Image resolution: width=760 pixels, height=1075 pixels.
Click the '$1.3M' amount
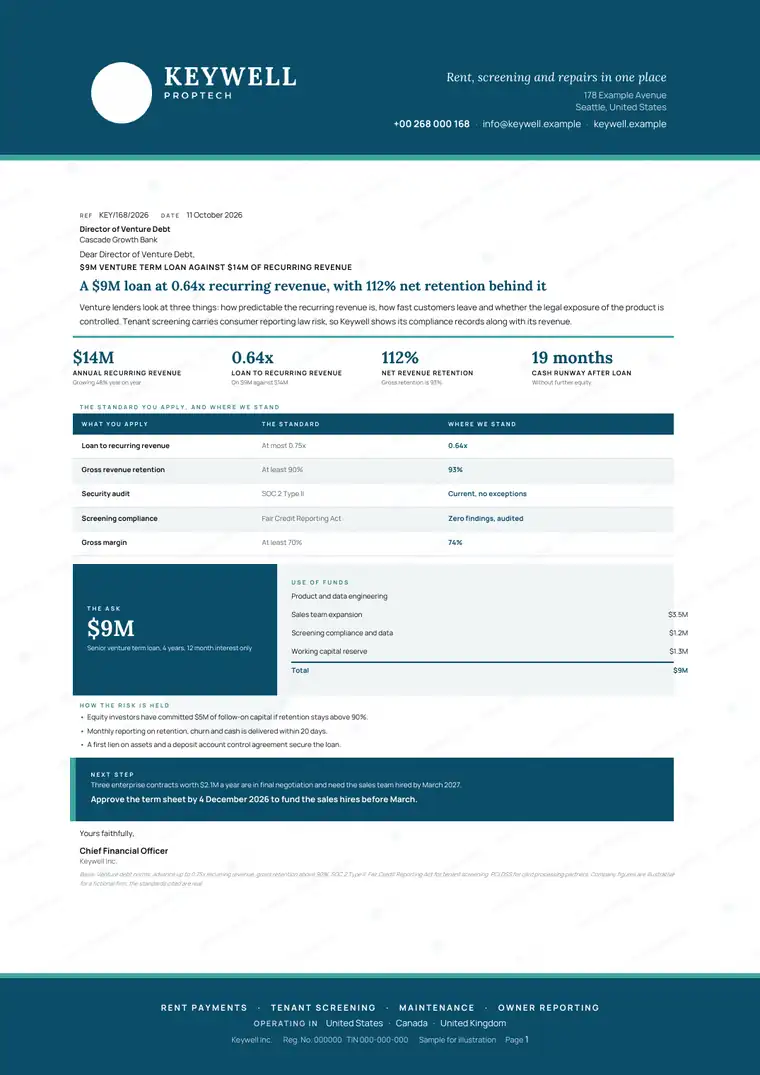[x=678, y=652]
